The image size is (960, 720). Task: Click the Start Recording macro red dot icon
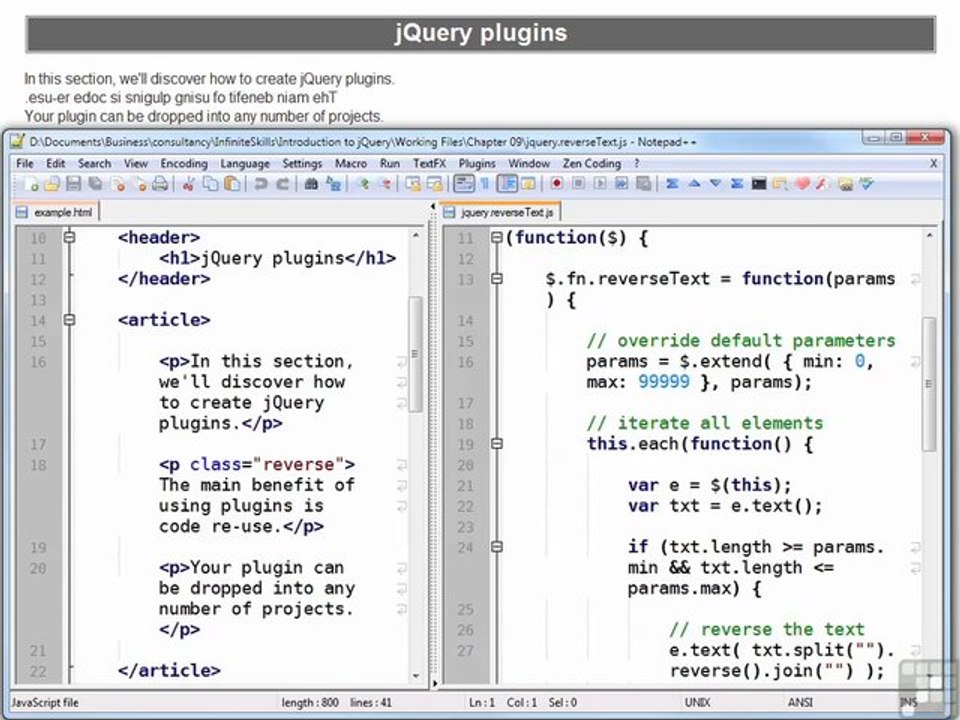[x=557, y=184]
